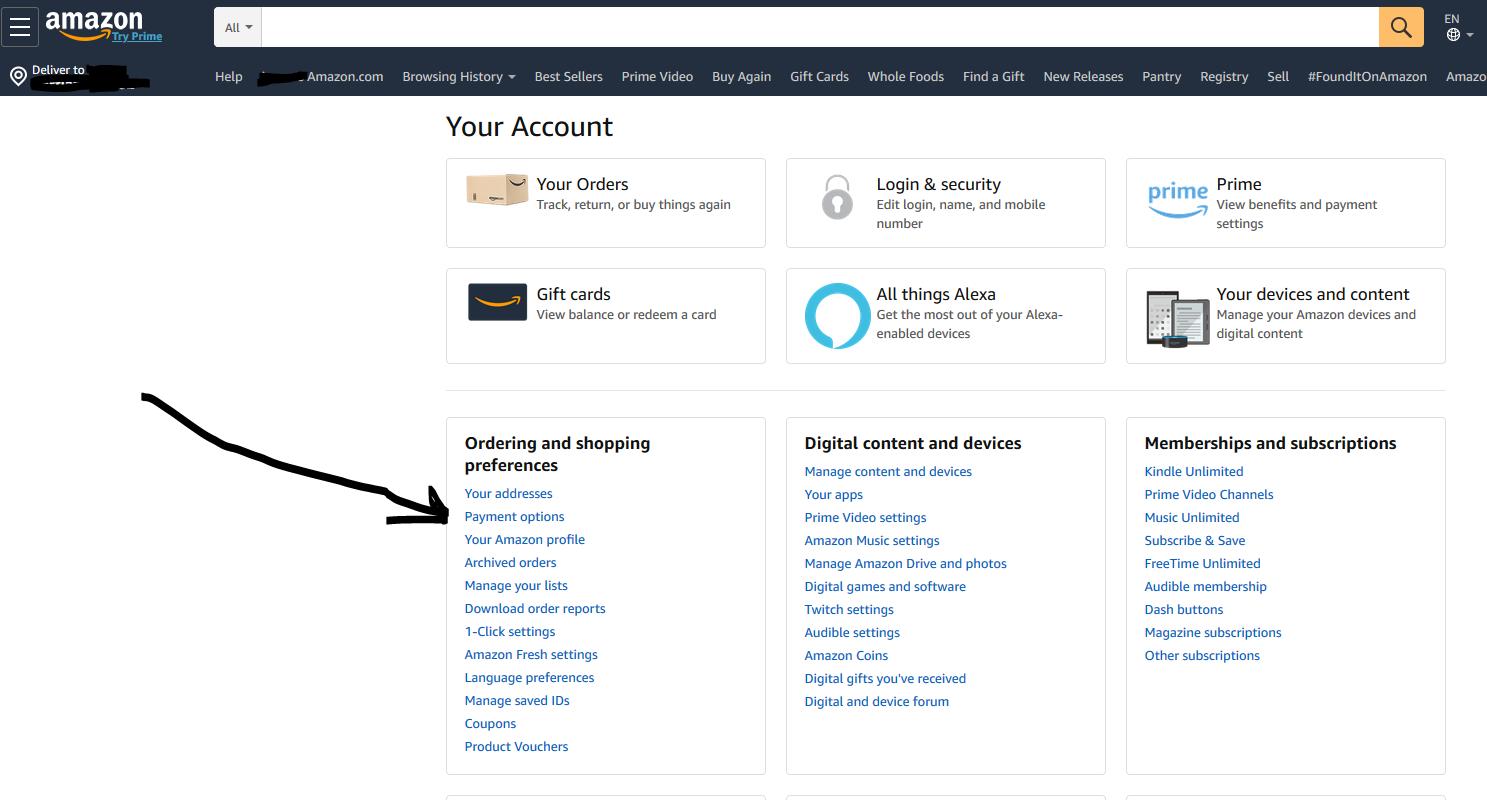
Task: Open the EN language selector dropdown
Action: (x=1459, y=27)
